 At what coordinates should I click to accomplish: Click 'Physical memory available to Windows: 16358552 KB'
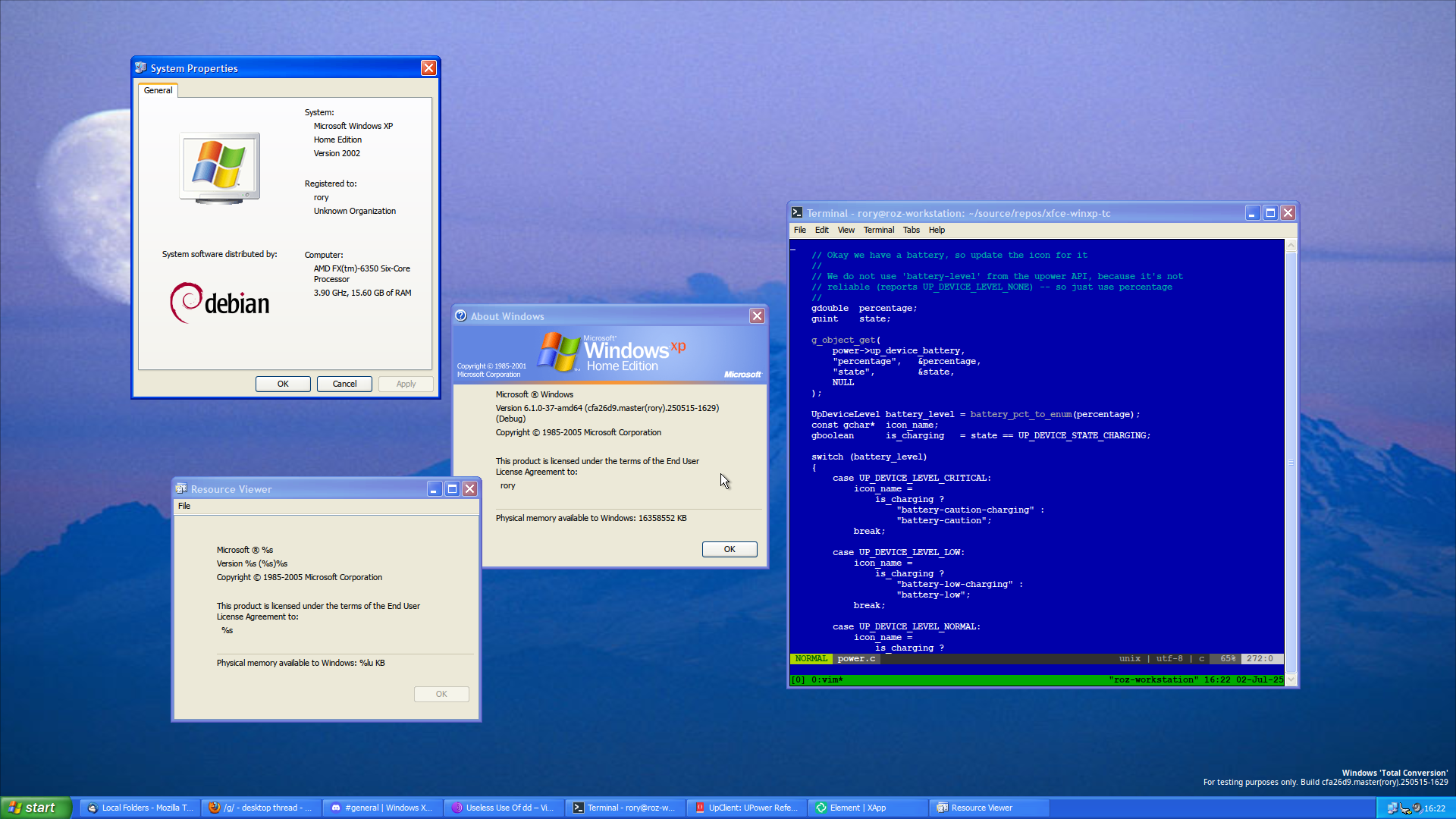tap(591, 518)
